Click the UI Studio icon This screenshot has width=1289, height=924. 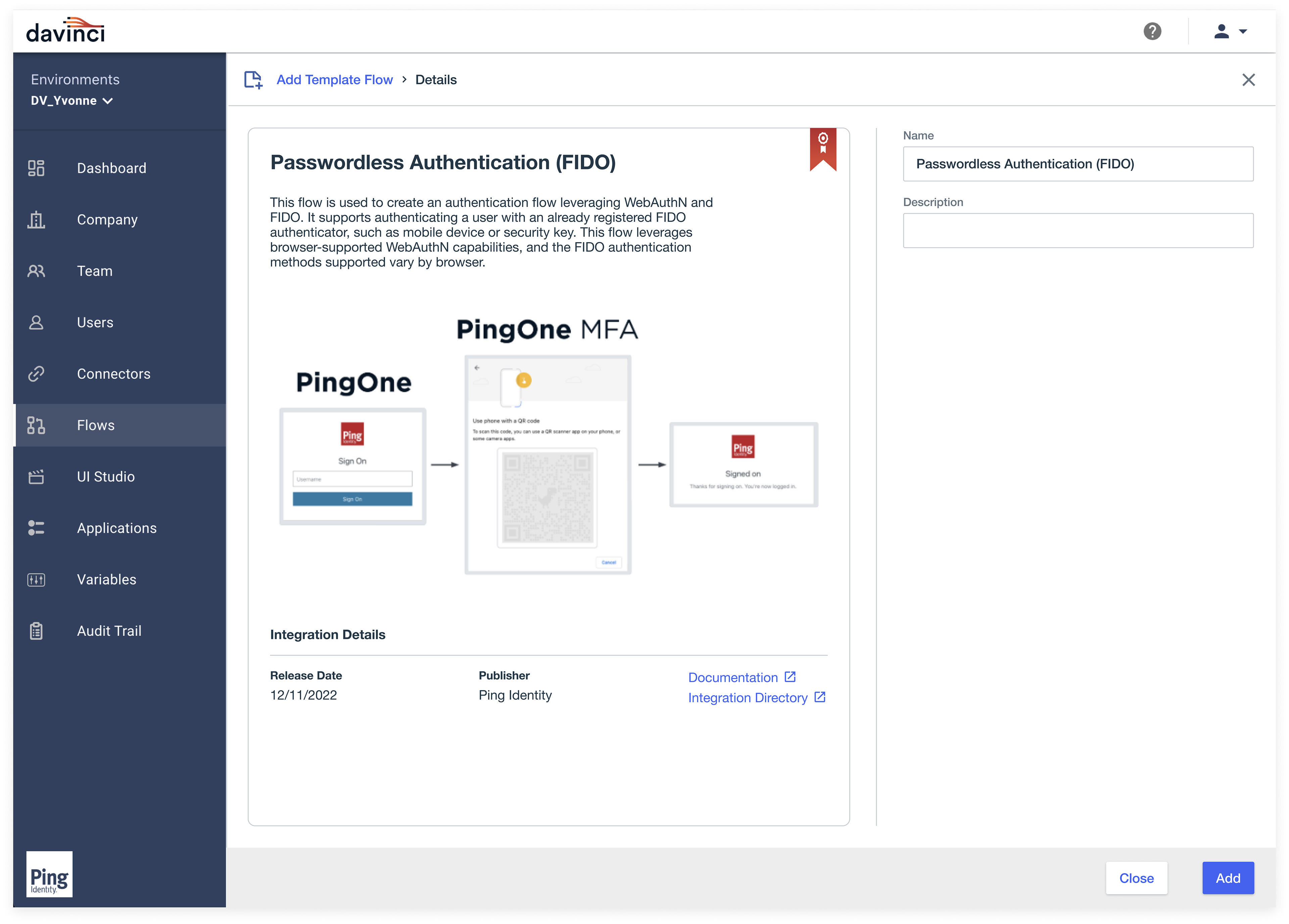click(x=36, y=477)
